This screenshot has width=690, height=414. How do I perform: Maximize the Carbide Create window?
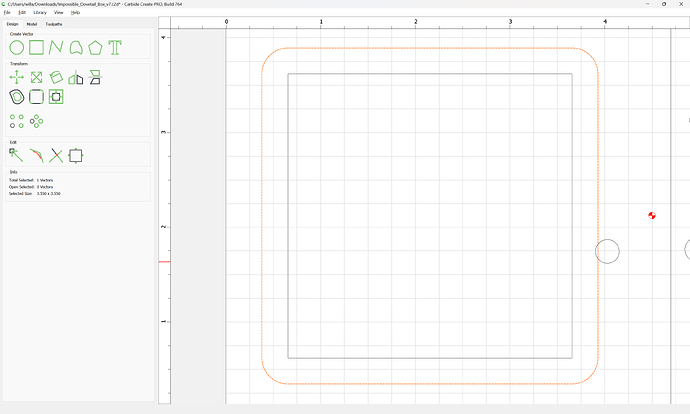(x=664, y=4)
